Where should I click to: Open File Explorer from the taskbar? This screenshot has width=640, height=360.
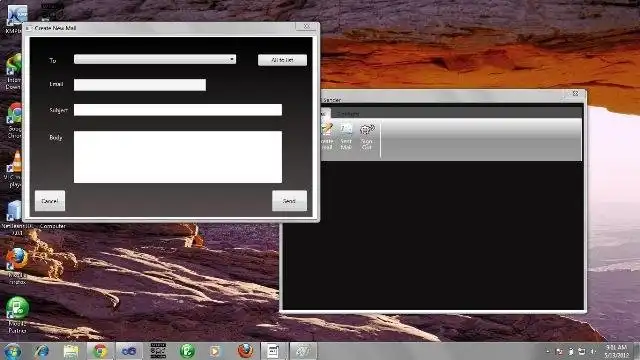click(x=71, y=351)
